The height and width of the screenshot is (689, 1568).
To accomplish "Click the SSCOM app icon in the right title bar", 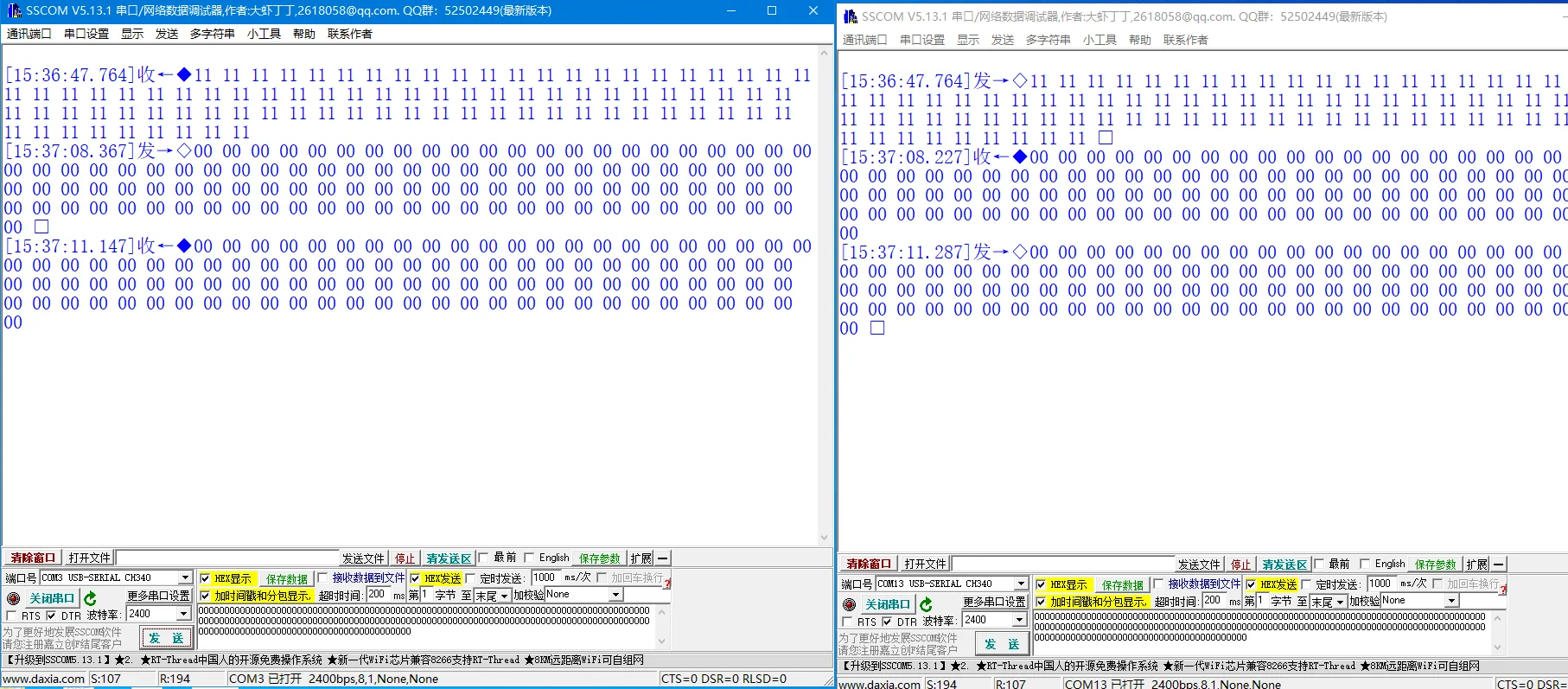I will click(850, 16).
